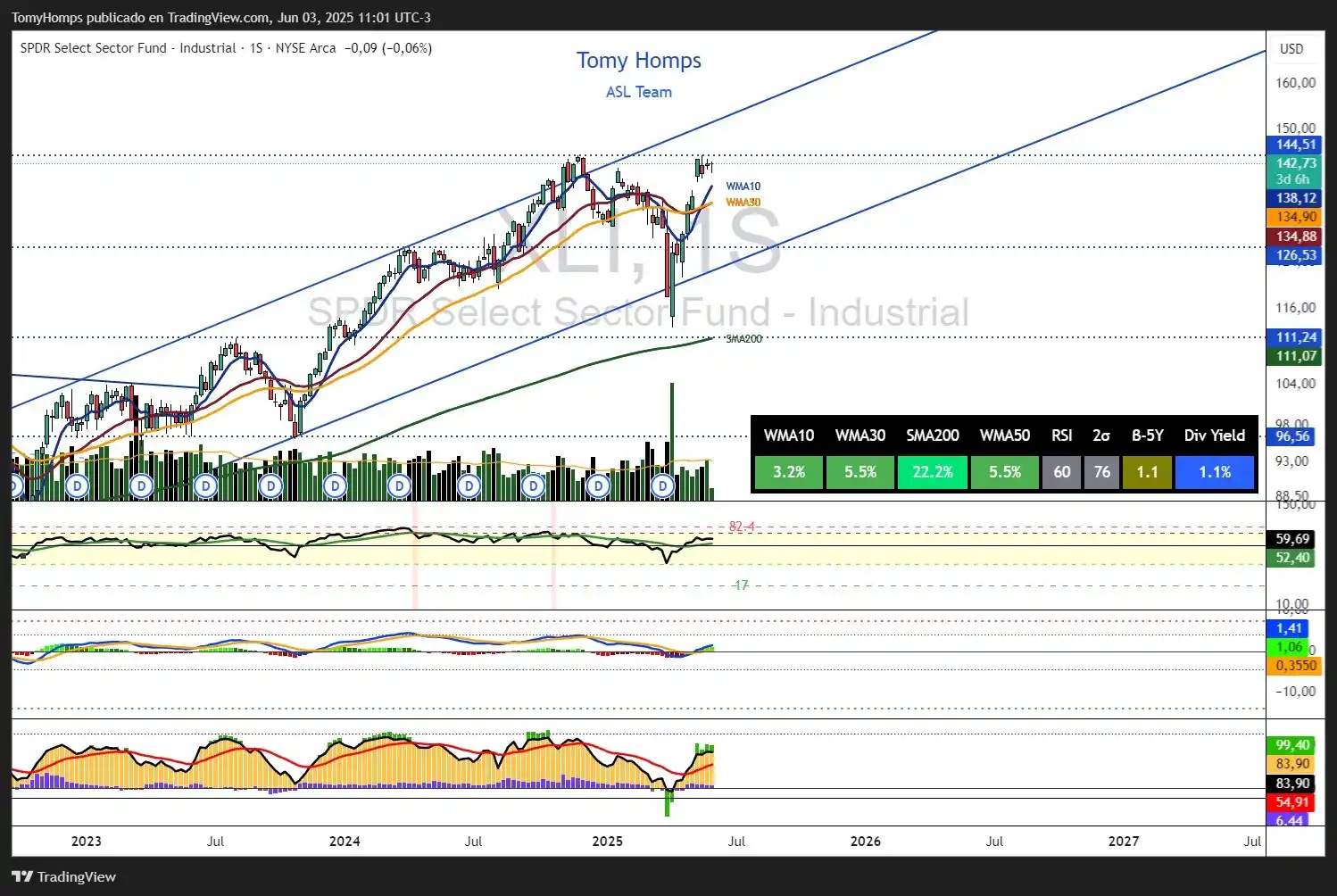Click the 2026 label on time axis
The image size is (1337, 896).
pyautogui.click(x=866, y=841)
